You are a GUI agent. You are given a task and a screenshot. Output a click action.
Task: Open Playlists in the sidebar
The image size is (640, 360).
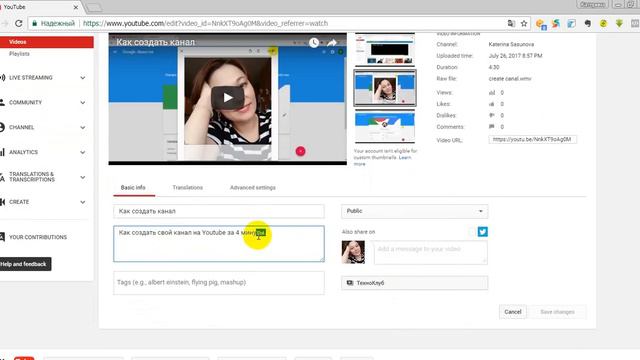tap(19, 54)
